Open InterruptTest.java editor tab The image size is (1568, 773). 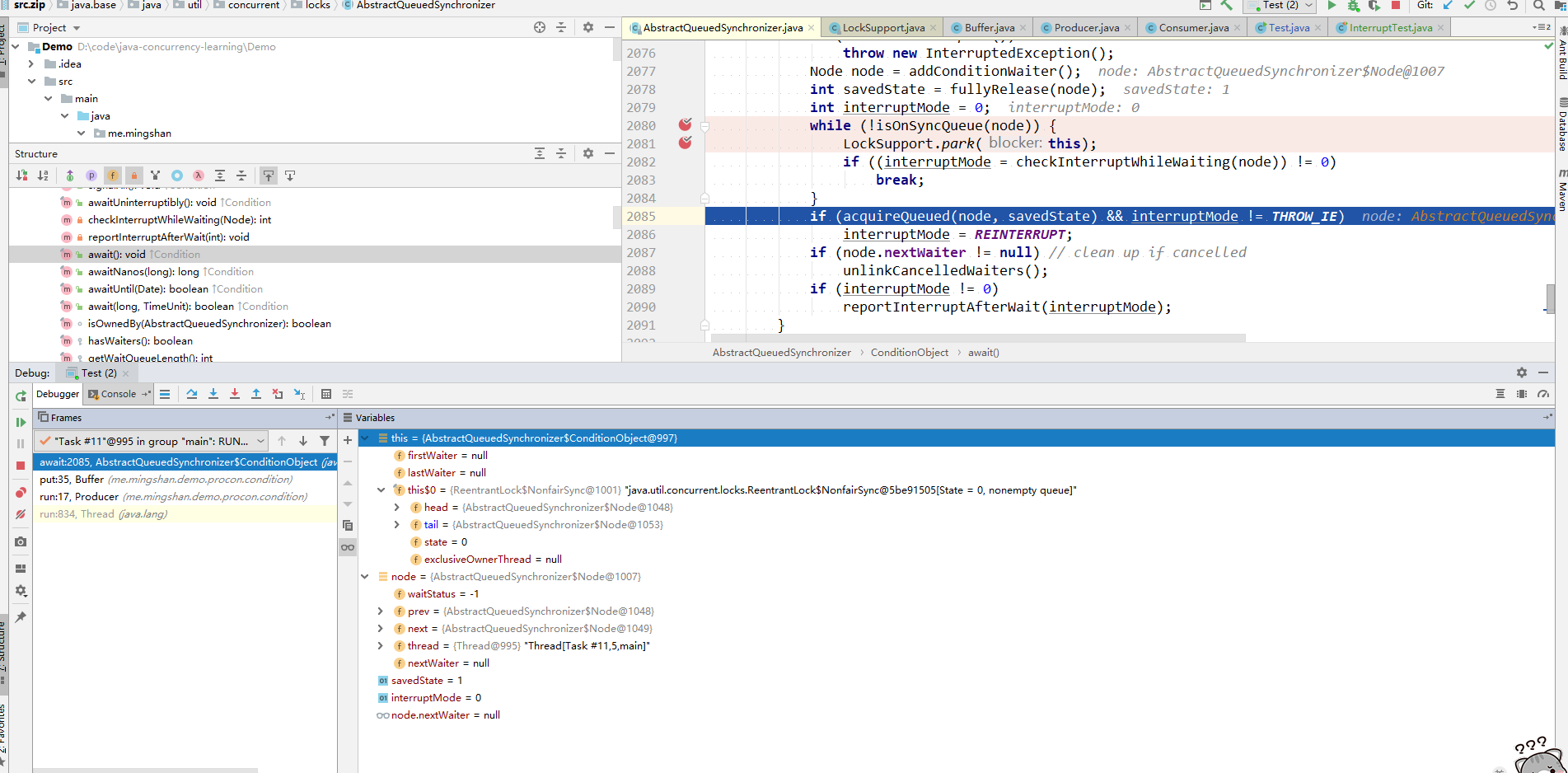click(x=1390, y=27)
